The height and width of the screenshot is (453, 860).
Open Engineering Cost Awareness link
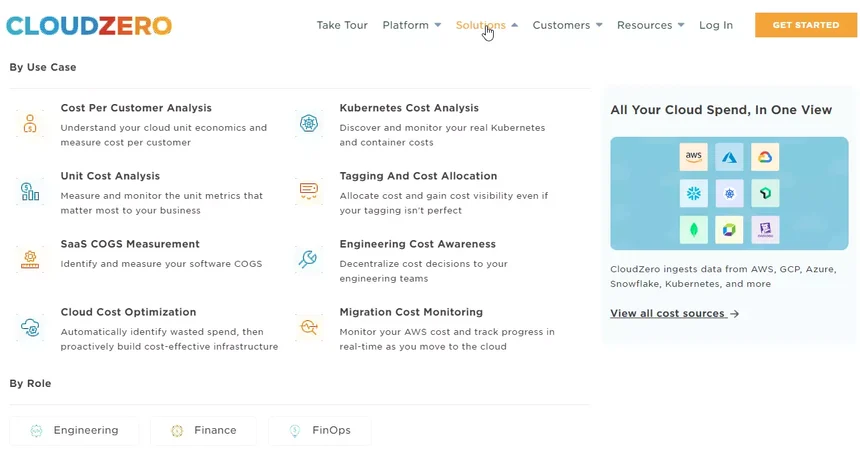click(417, 244)
